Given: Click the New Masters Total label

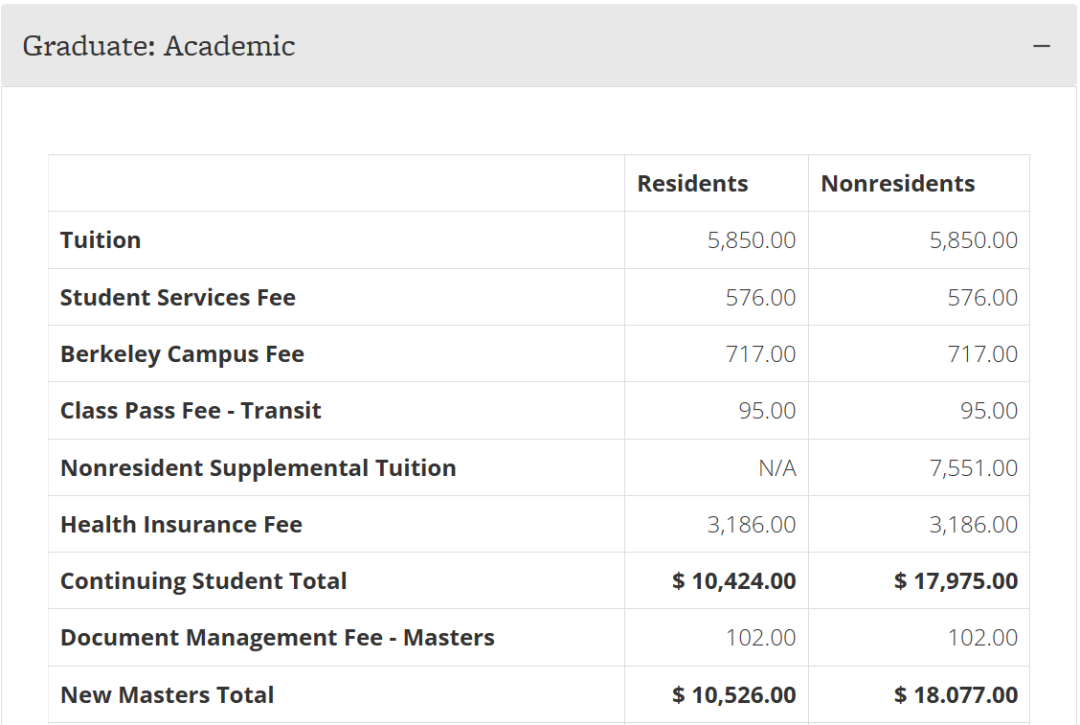Looking at the screenshot, I should pos(167,695).
